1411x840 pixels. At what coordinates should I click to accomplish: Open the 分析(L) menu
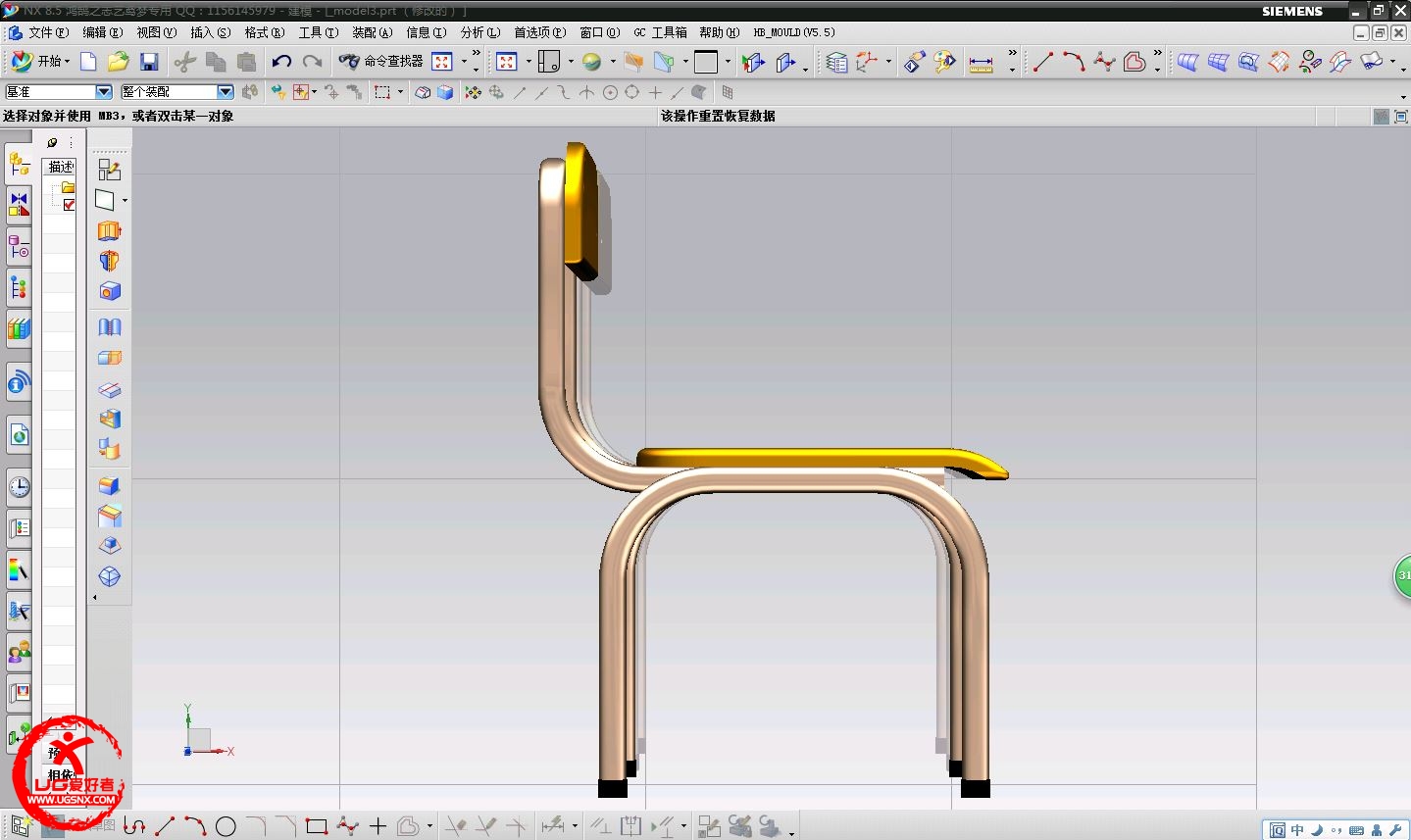(x=479, y=32)
